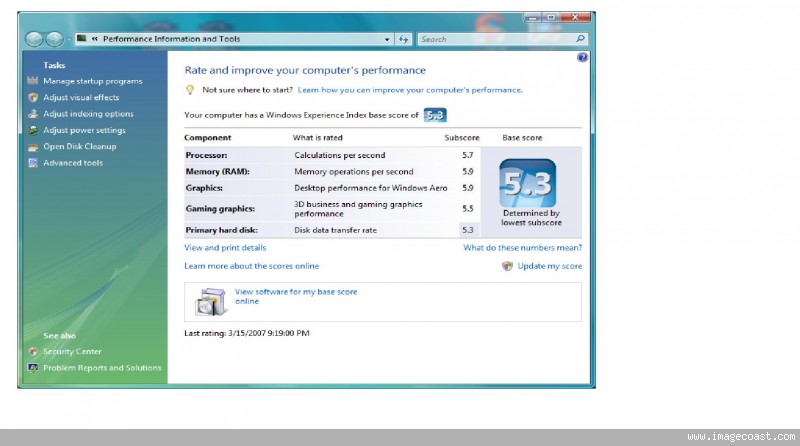Screen dimensions: 800x446
Task: Click the Advanced tools icon
Action: pyautogui.click(x=33, y=163)
